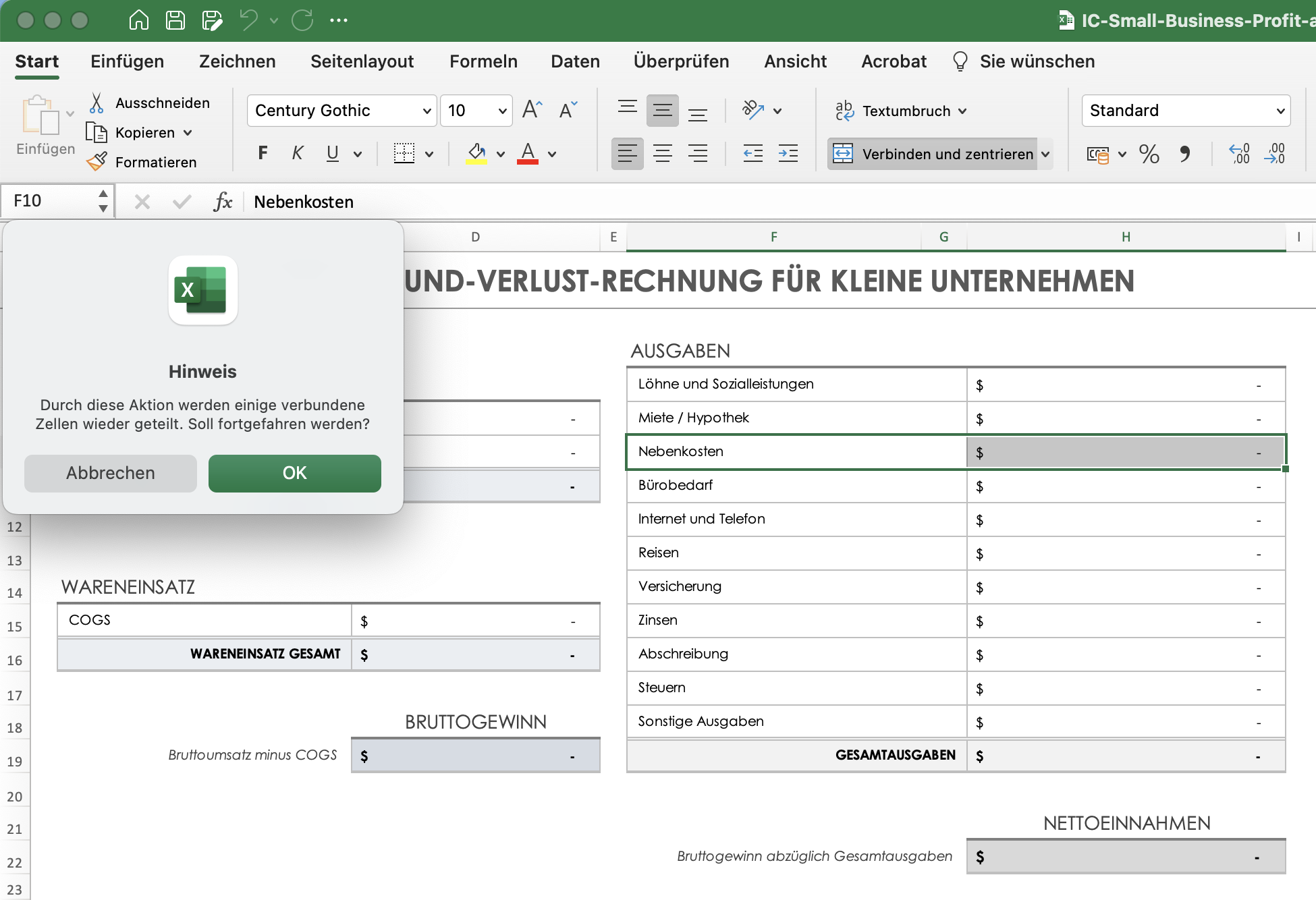Switch to the Überprüfen ribbon tab

[x=681, y=61]
